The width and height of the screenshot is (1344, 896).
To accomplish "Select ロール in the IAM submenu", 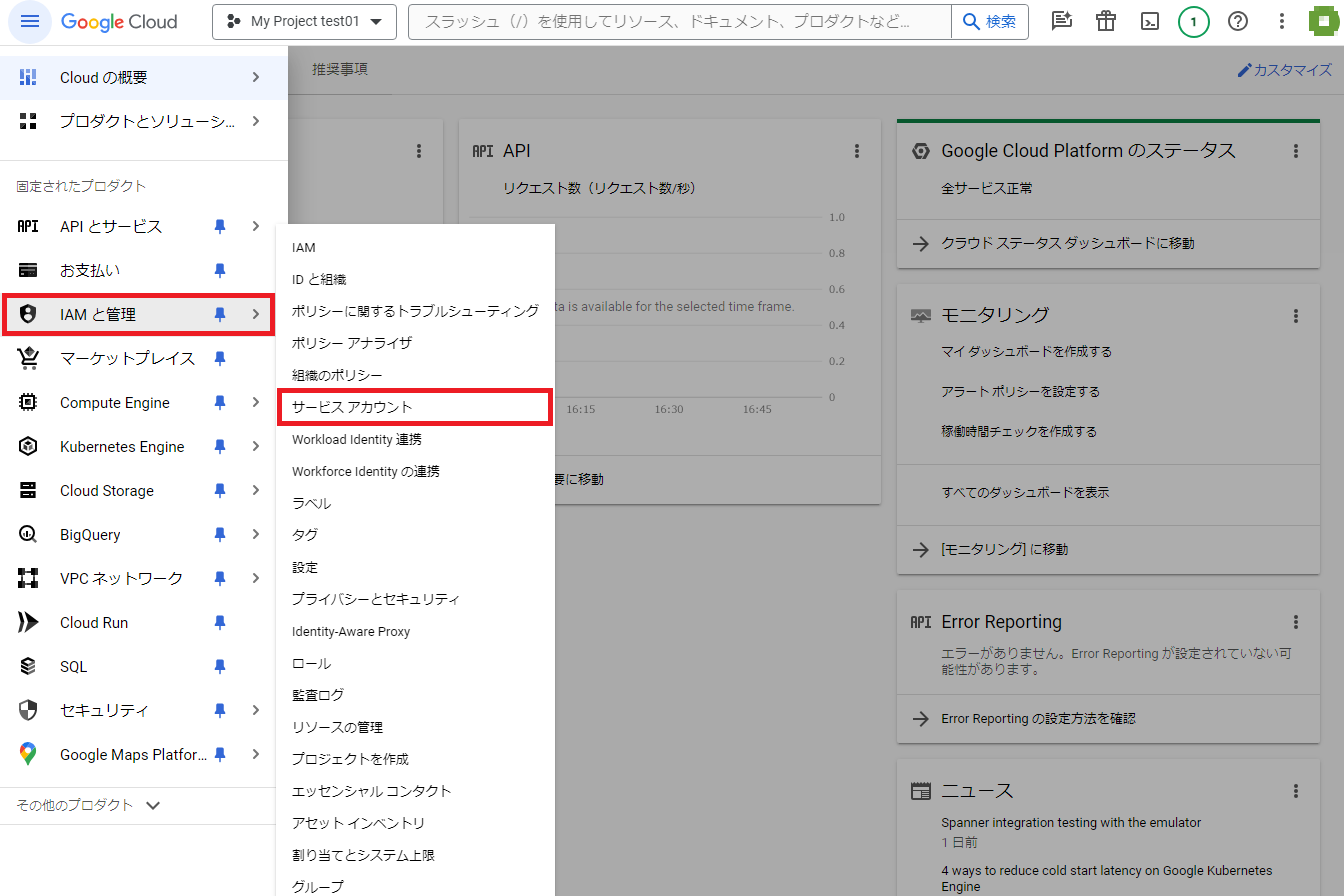I will (x=311, y=664).
